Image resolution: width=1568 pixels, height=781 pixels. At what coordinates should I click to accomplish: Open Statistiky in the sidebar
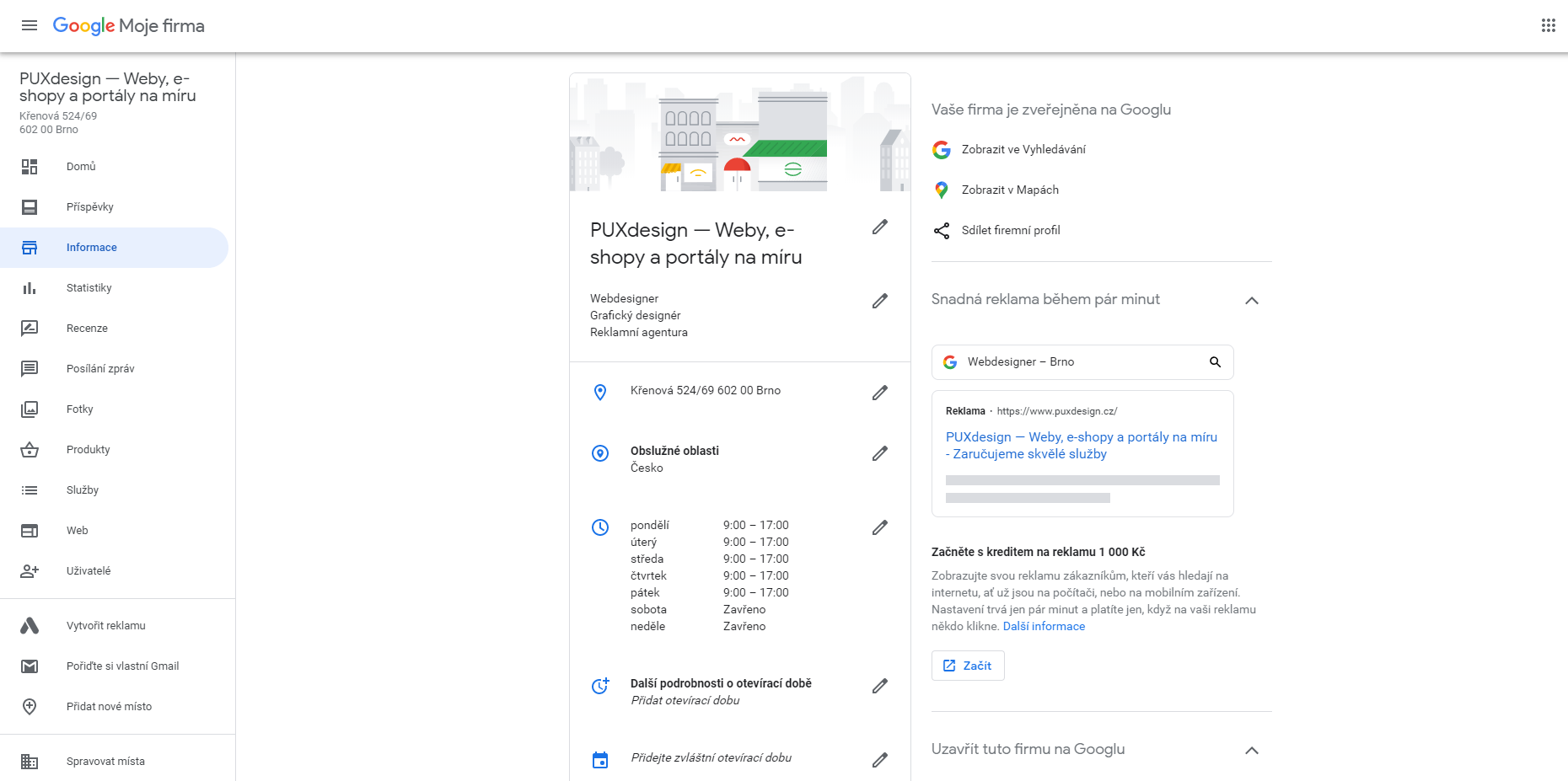coord(89,288)
